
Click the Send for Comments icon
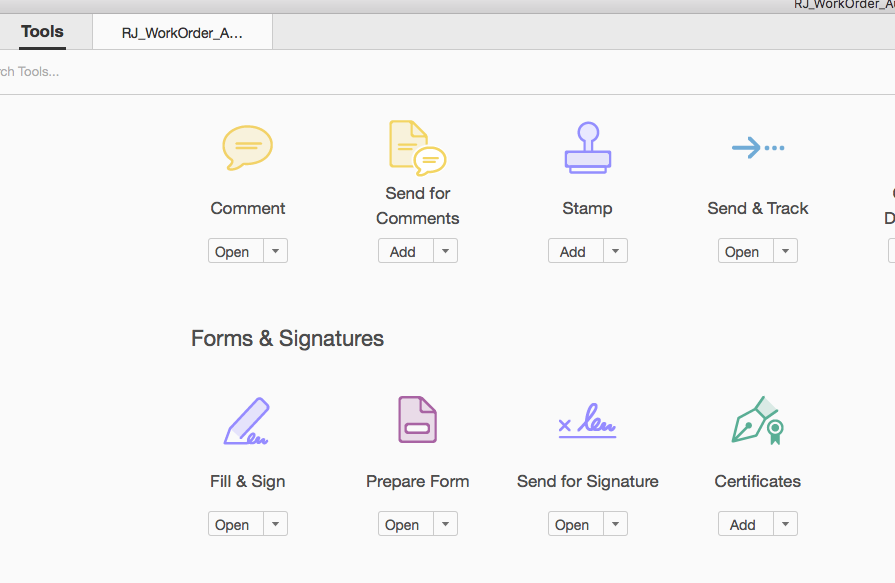(x=417, y=145)
